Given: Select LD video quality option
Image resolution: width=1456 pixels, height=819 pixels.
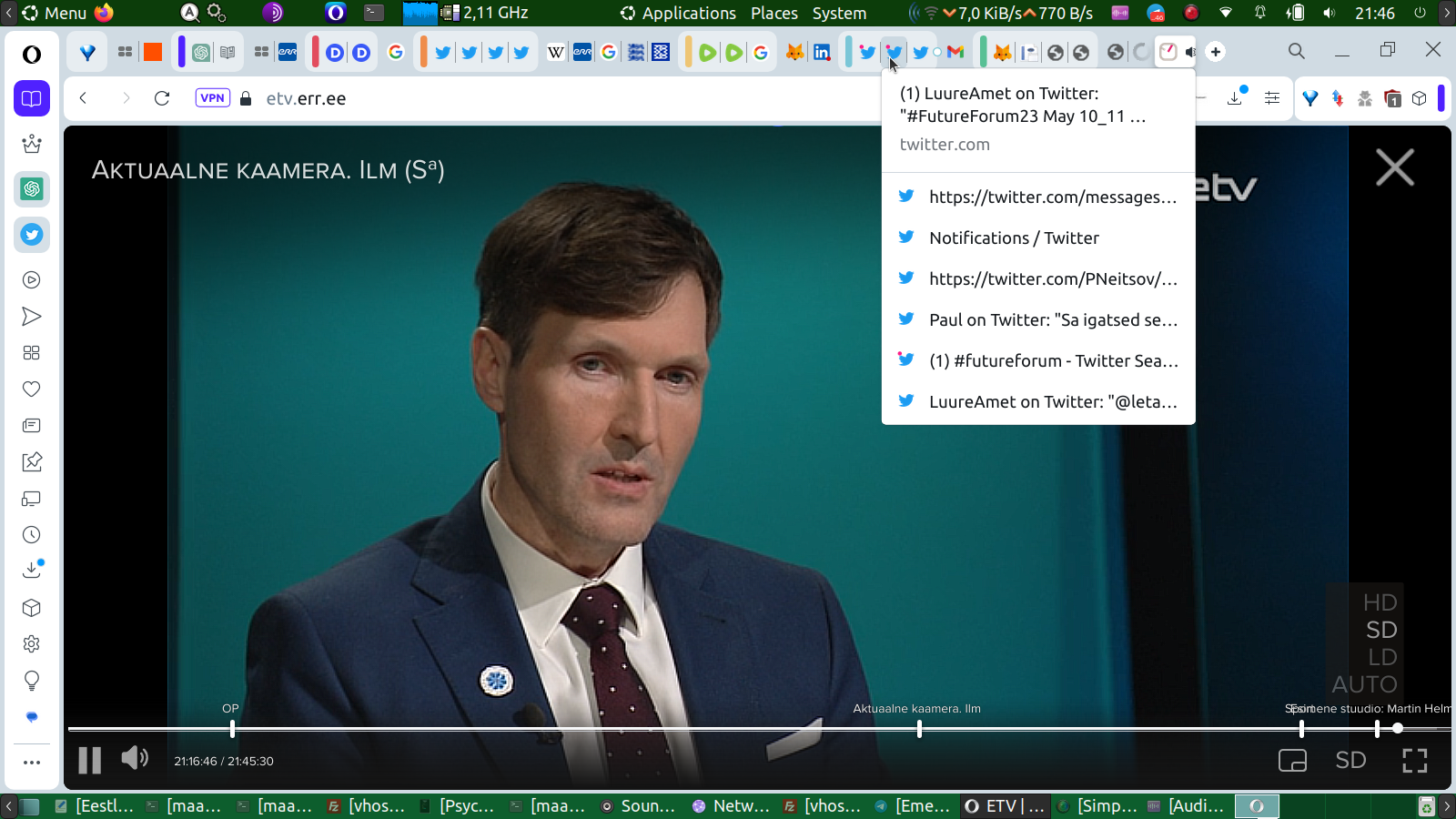Looking at the screenshot, I should point(1381,657).
